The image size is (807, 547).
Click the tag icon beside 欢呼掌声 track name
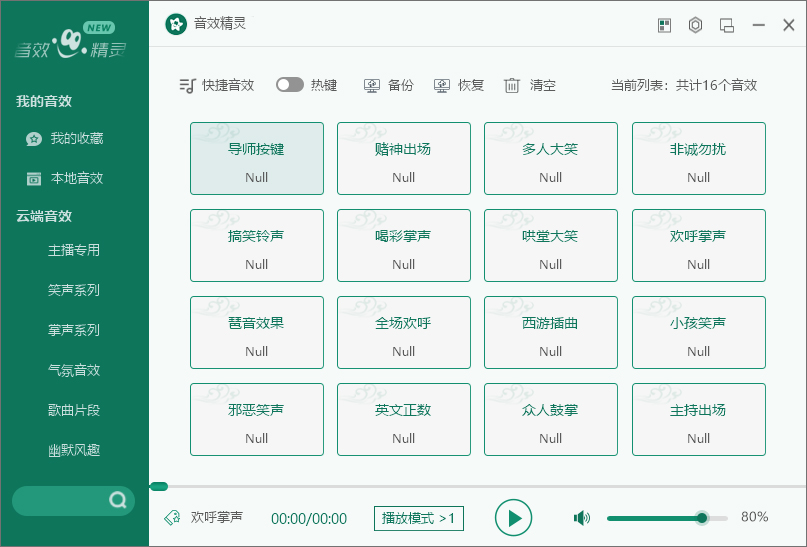coord(172,517)
